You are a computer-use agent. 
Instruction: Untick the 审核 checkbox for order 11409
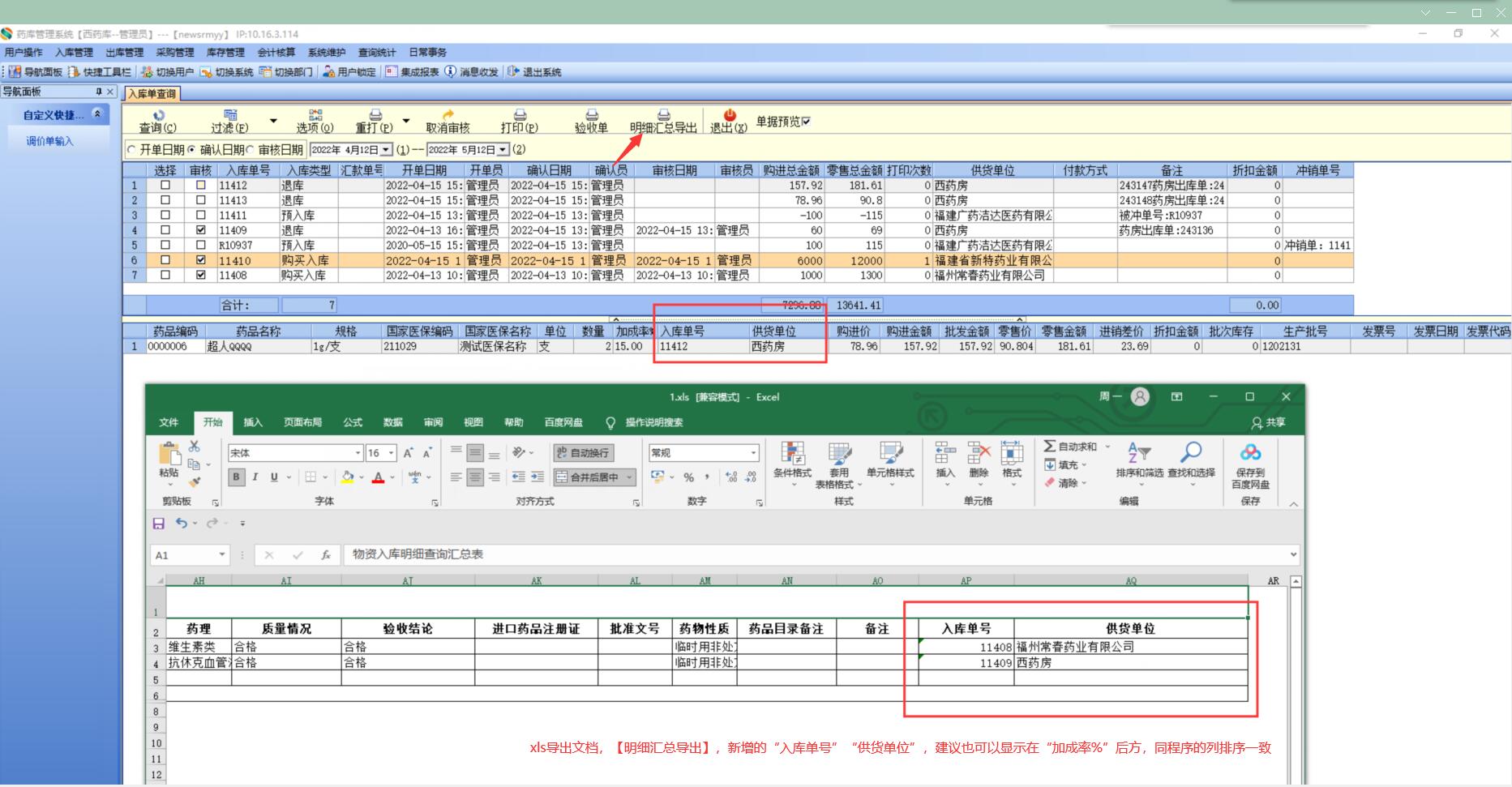click(x=201, y=230)
